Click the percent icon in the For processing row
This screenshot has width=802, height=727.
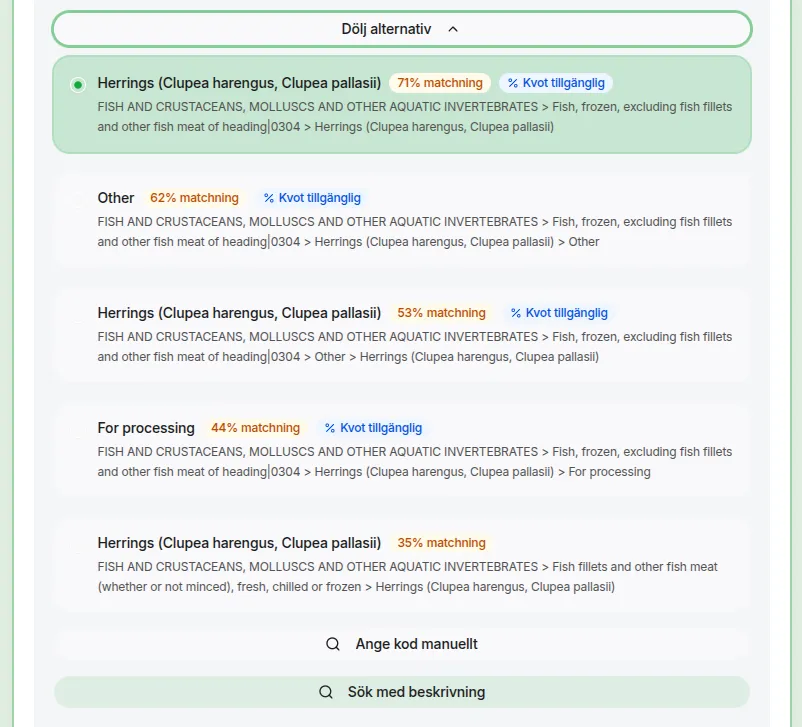tap(330, 428)
